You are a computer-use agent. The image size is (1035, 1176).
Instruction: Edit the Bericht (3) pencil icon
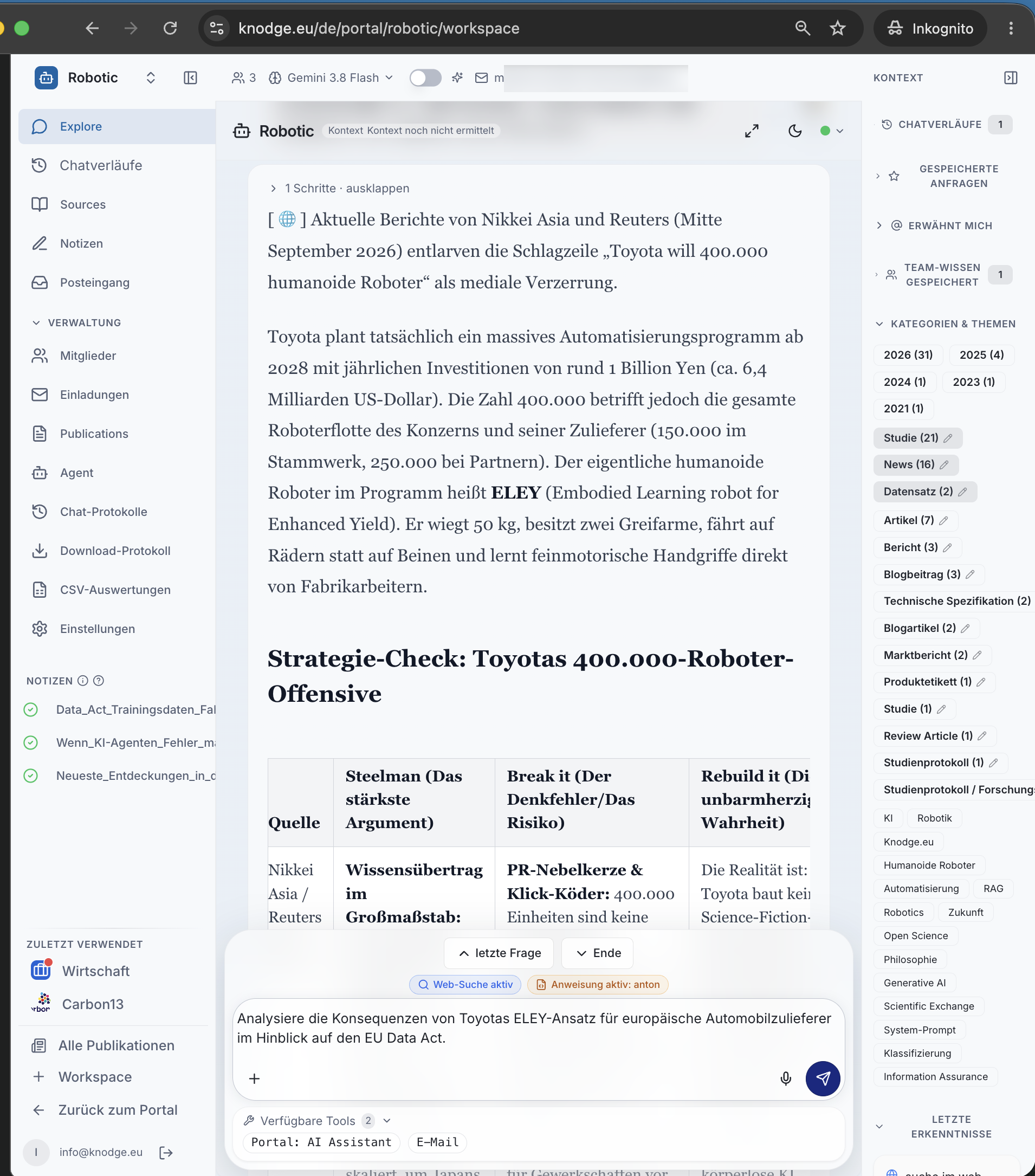tap(948, 548)
